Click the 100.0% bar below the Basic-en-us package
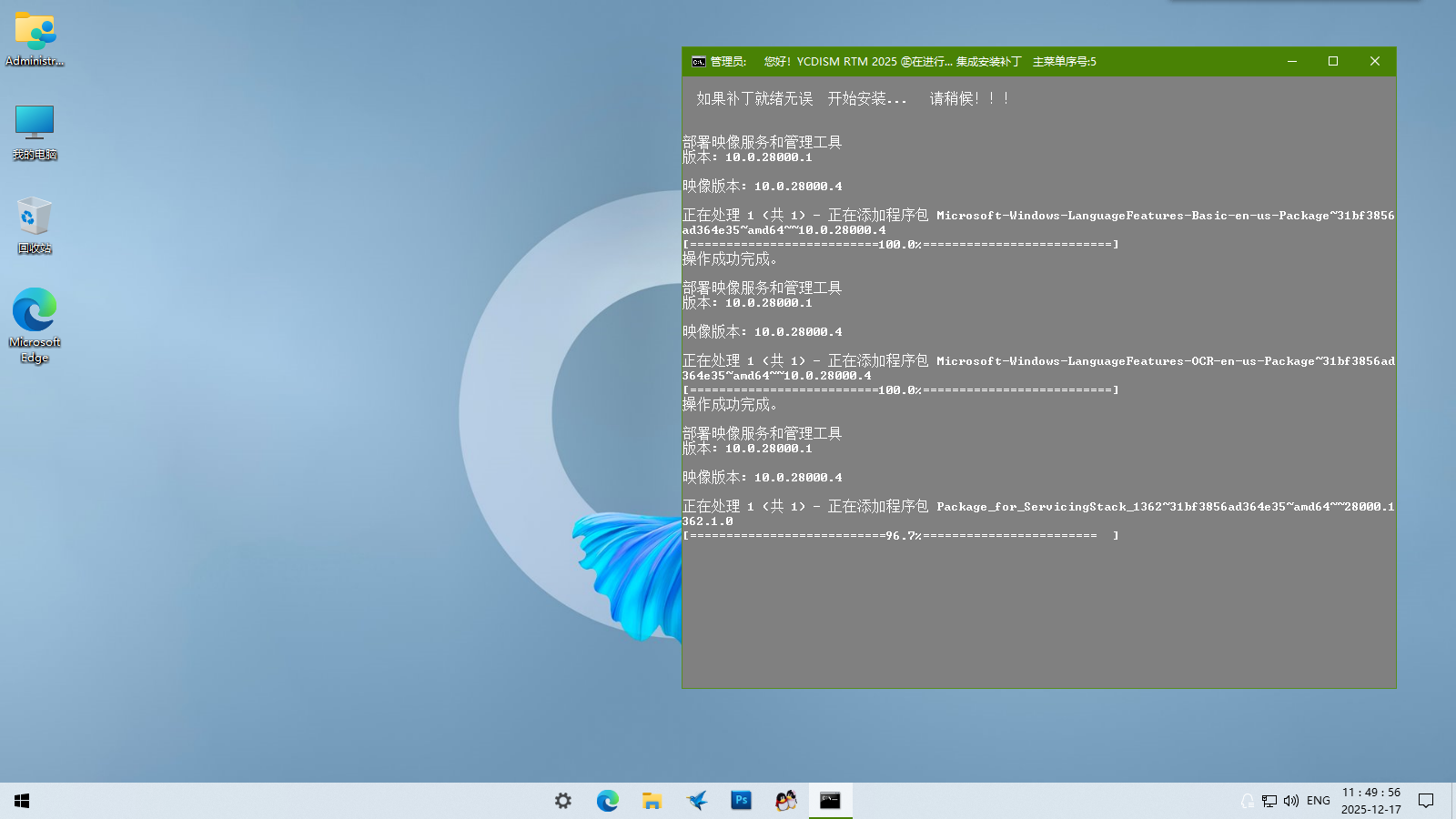 click(x=901, y=245)
